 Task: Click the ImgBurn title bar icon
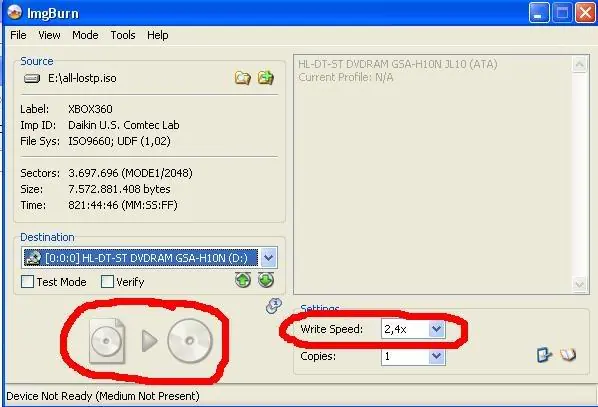(x=14, y=13)
